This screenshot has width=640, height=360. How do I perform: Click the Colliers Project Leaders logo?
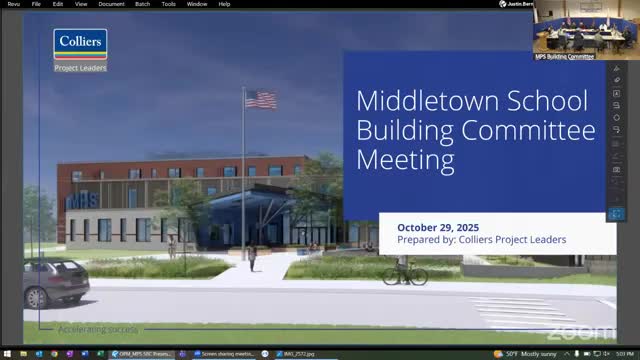coord(80,50)
